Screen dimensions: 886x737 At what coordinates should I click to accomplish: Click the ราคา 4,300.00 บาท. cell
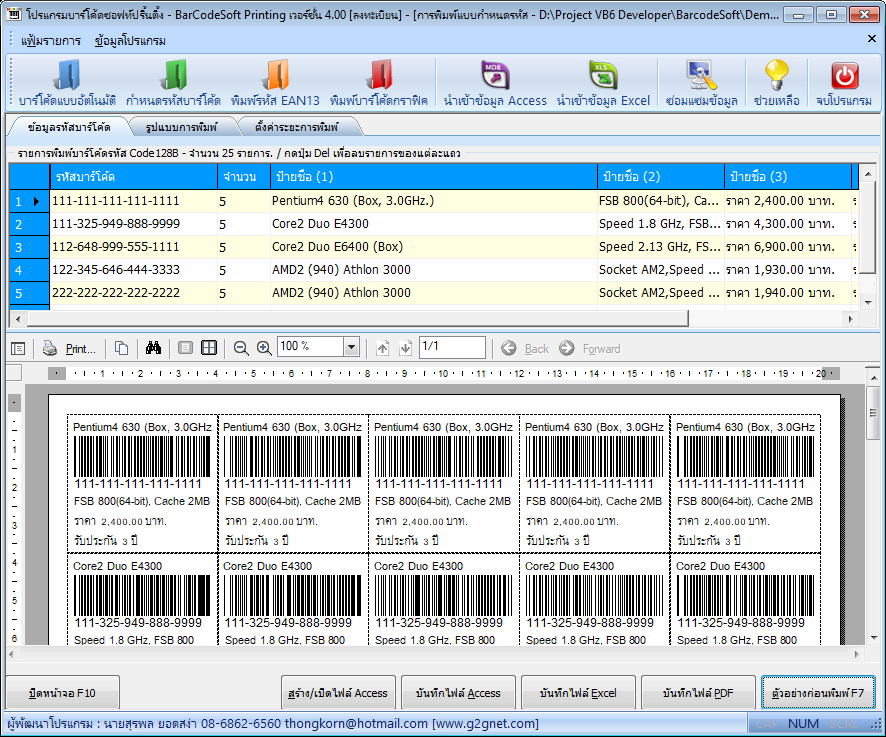tap(788, 224)
